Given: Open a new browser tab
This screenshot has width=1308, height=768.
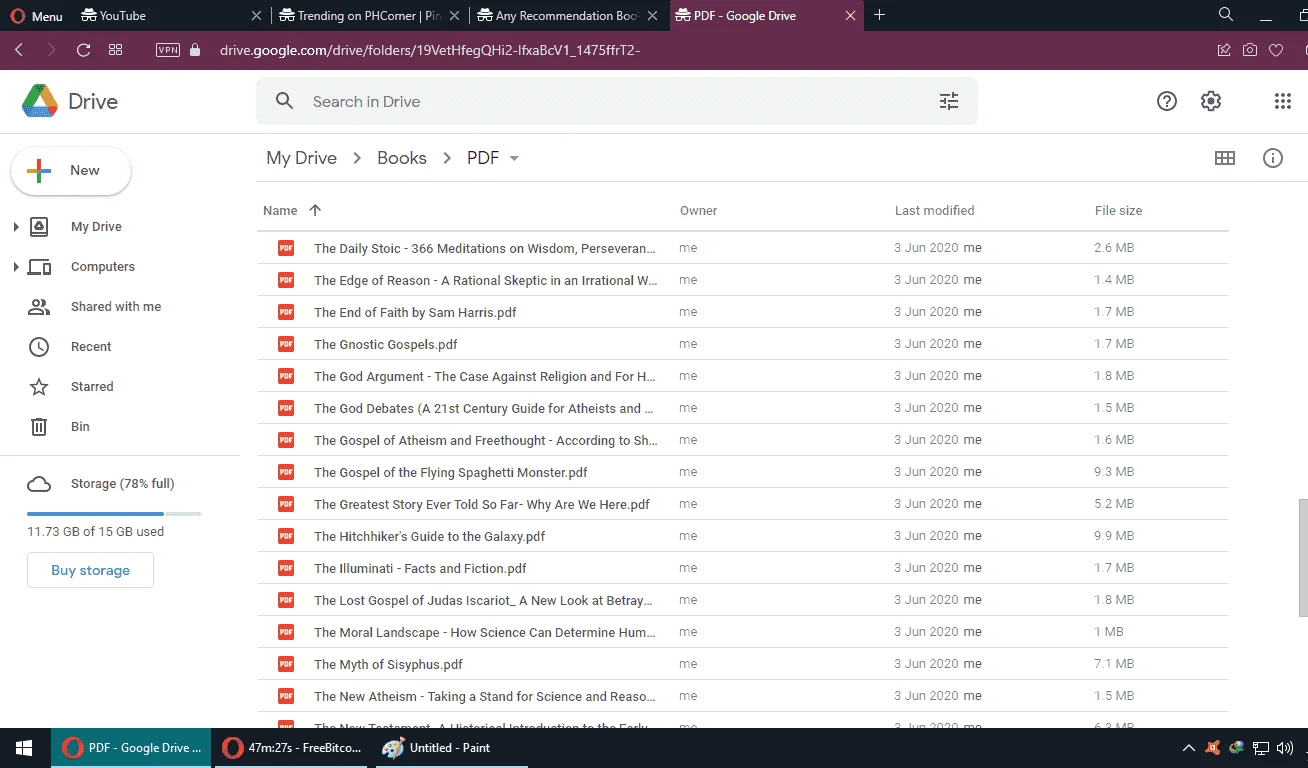Looking at the screenshot, I should tap(880, 15).
